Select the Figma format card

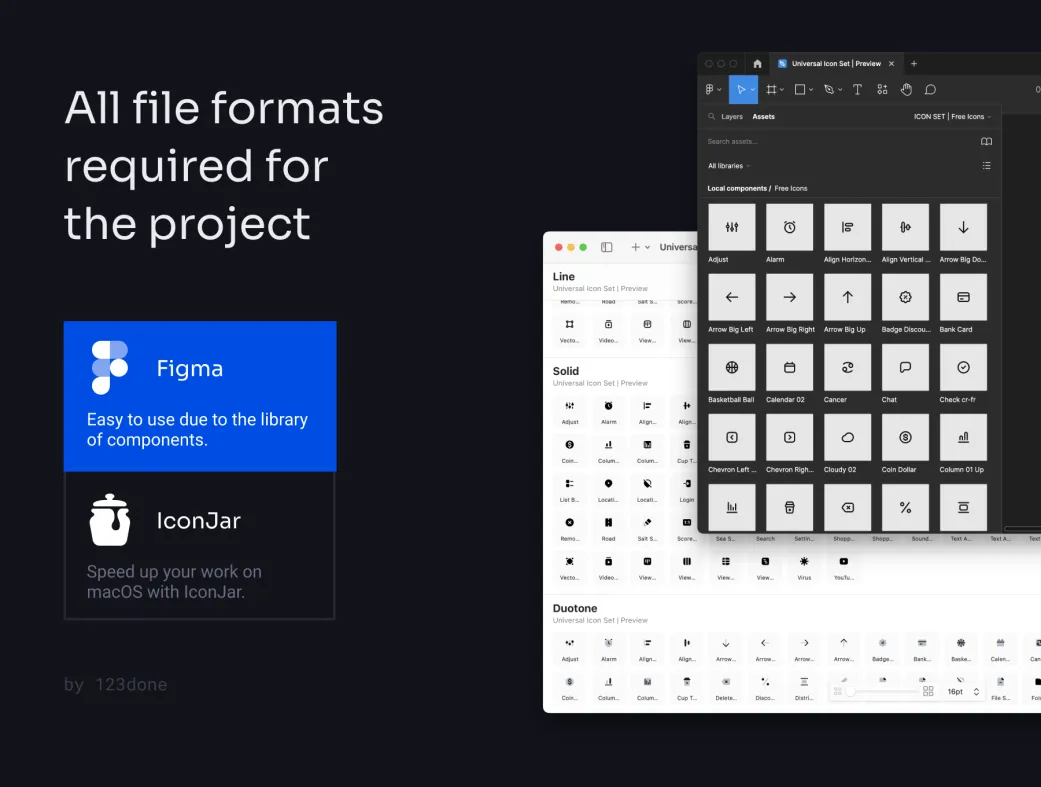200,396
